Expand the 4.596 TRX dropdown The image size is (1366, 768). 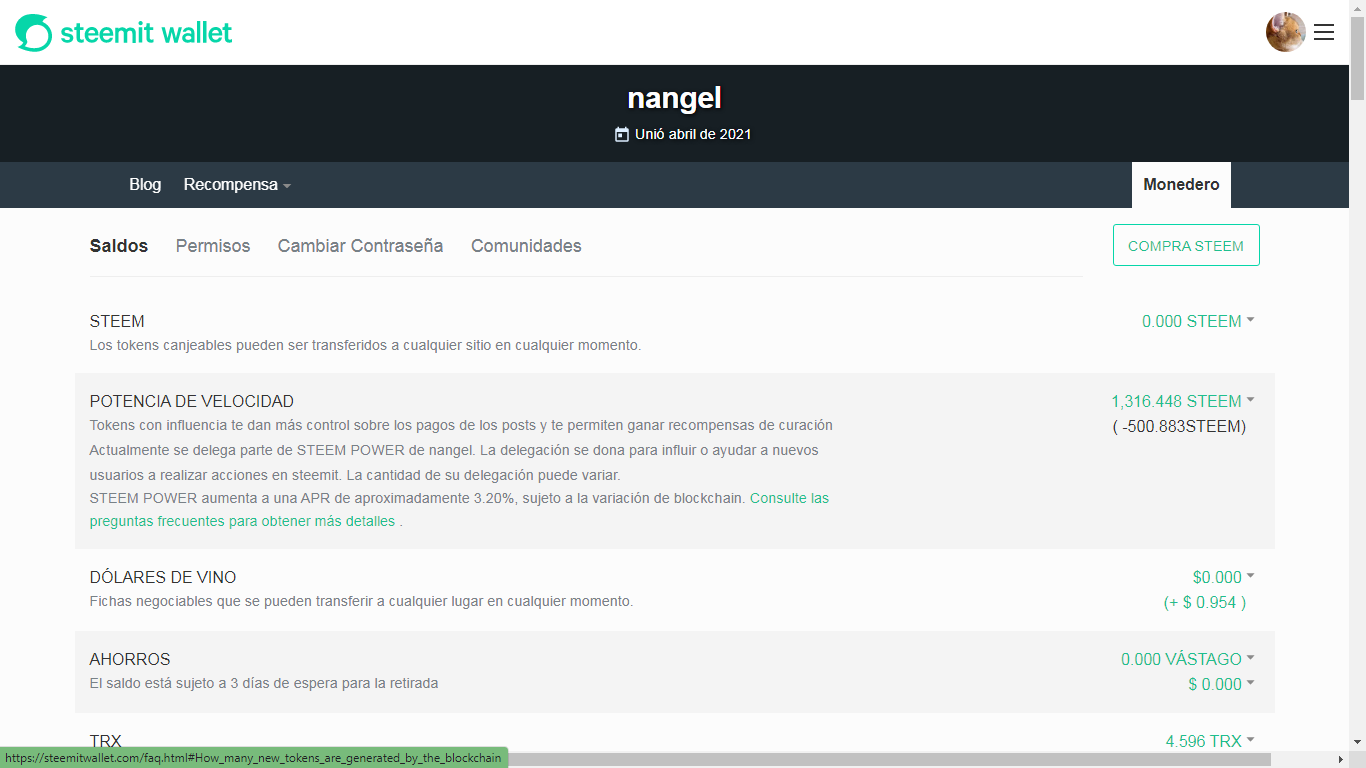click(1210, 741)
